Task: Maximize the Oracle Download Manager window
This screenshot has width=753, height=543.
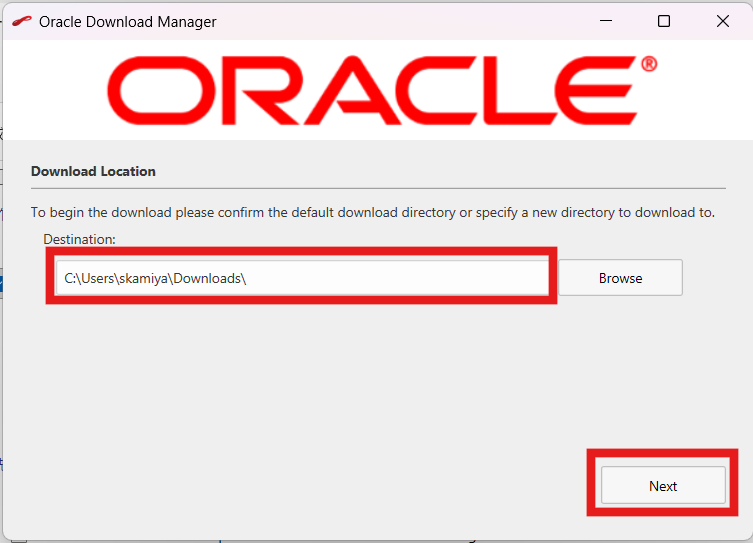Action: coord(664,21)
